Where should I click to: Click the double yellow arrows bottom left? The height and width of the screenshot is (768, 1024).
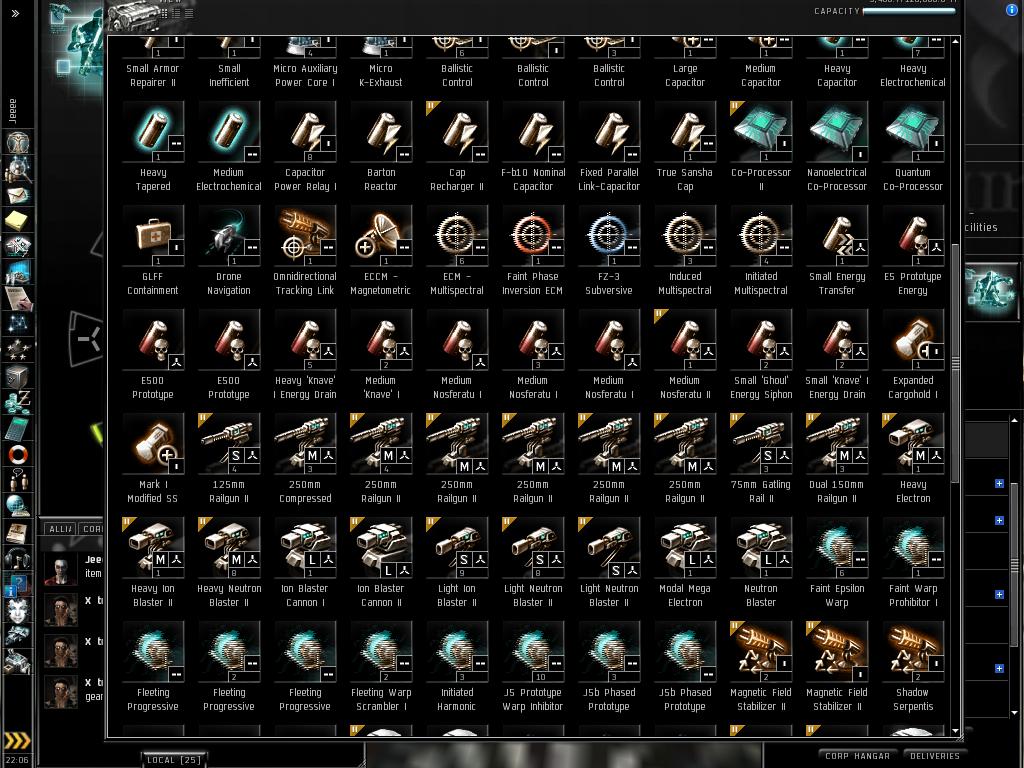pos(17,741)
